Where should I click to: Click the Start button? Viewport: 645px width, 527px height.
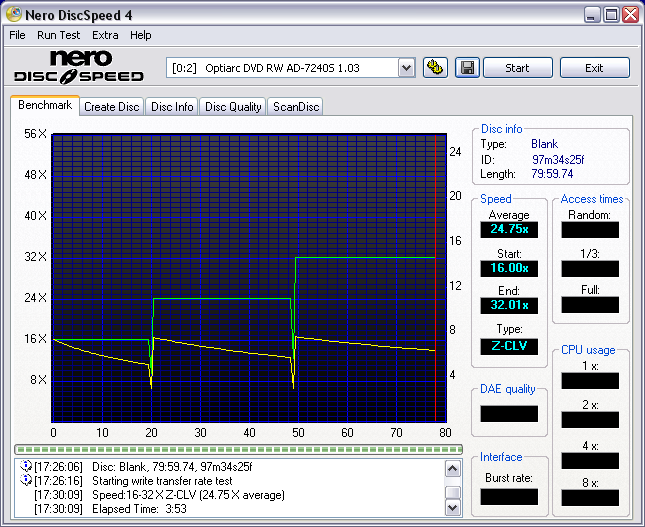click(x=517, y=68)
